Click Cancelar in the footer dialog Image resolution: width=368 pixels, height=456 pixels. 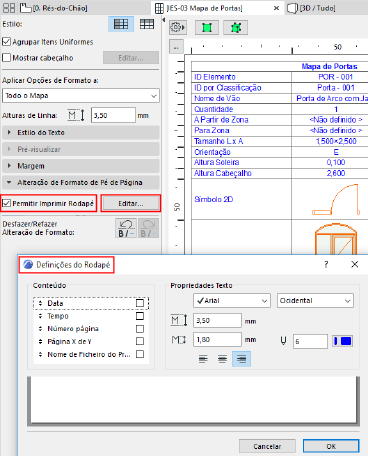click(267, 446)
